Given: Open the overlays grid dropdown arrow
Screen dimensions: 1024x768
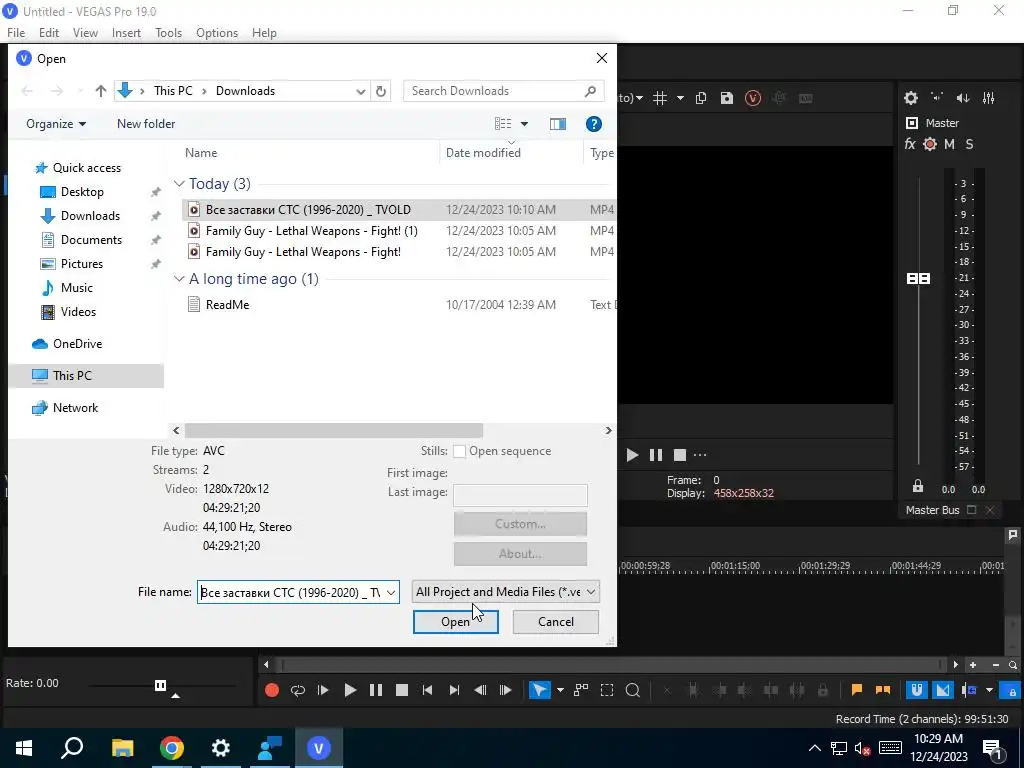Looking at the screenshot, I should (680, 98).
